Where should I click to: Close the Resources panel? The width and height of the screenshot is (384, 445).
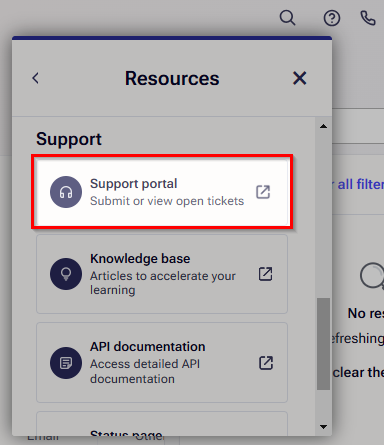coord(299,78)
